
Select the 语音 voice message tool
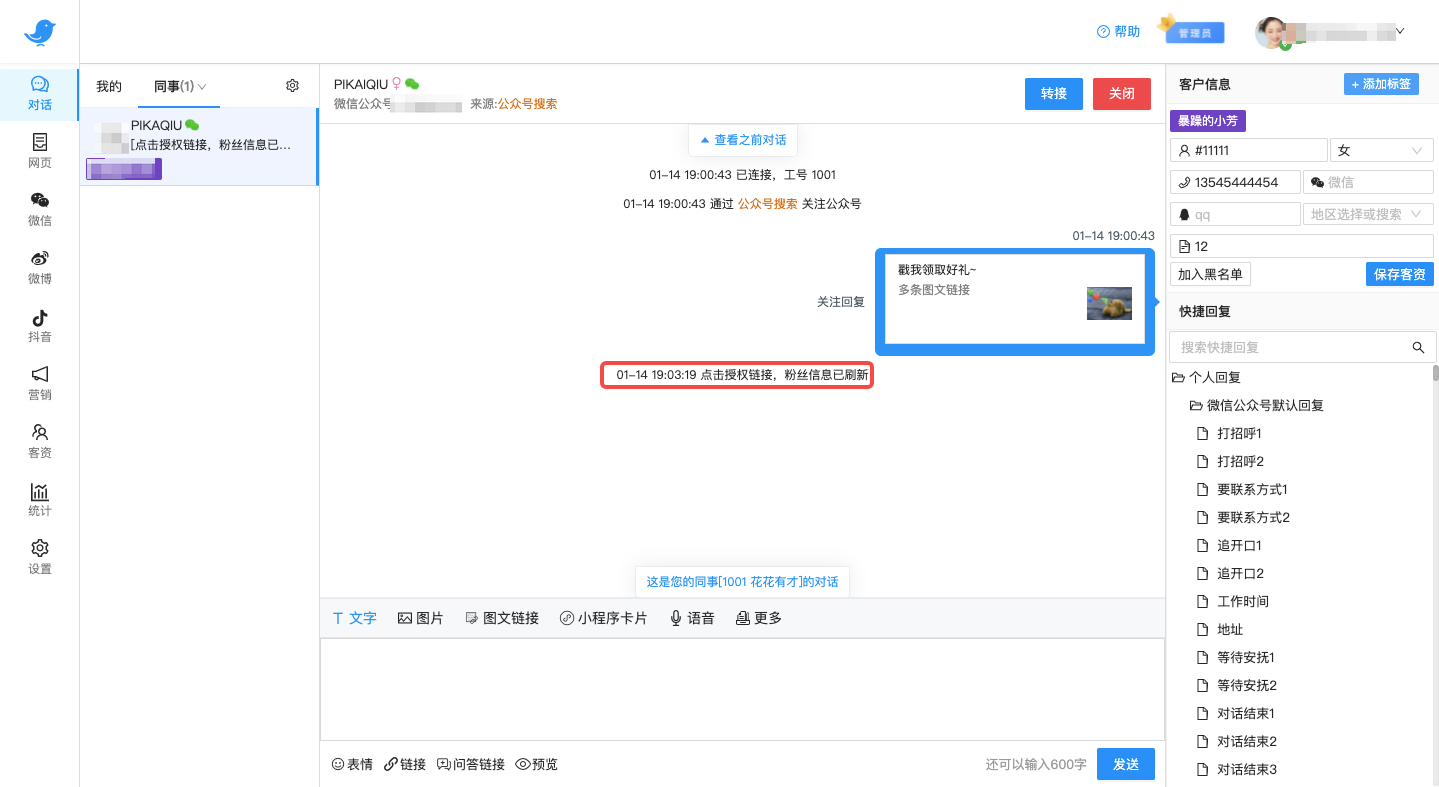pyautogui.click(x=692, y=618)
